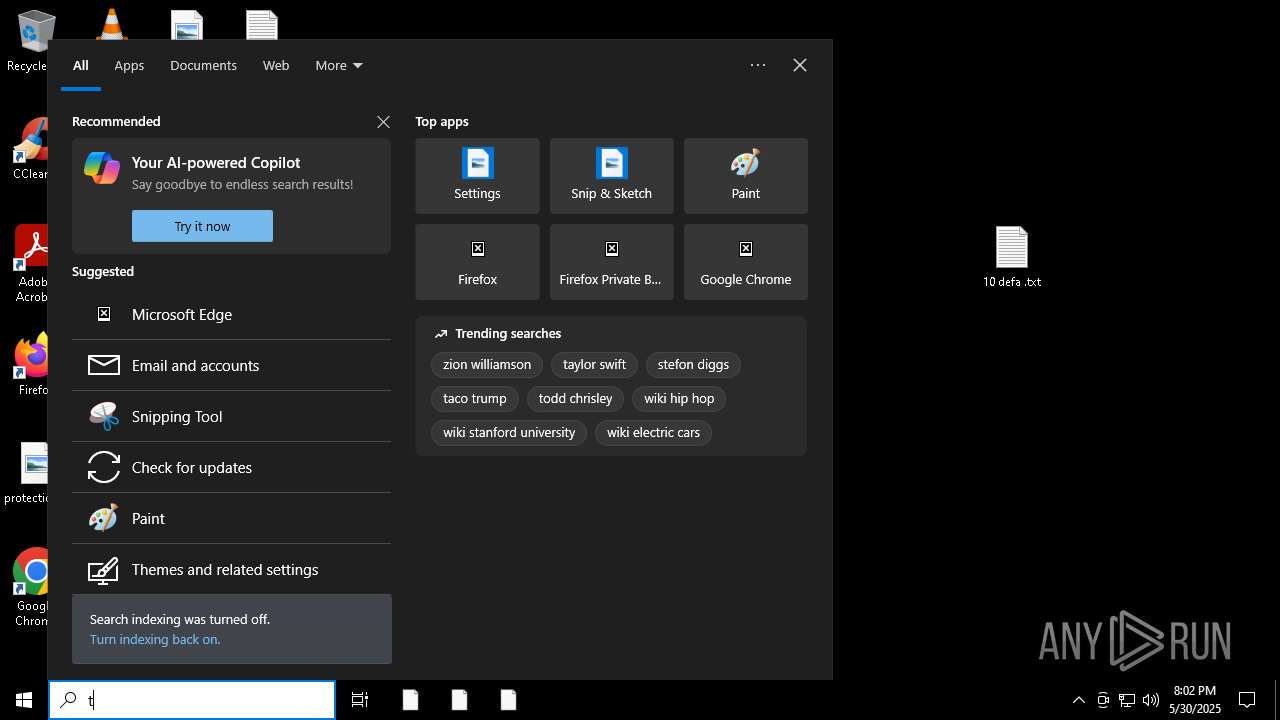The height and width of the screenshot is (720, 1280).
Task: Search trending zion williamson
Action: tap(487, 365)
